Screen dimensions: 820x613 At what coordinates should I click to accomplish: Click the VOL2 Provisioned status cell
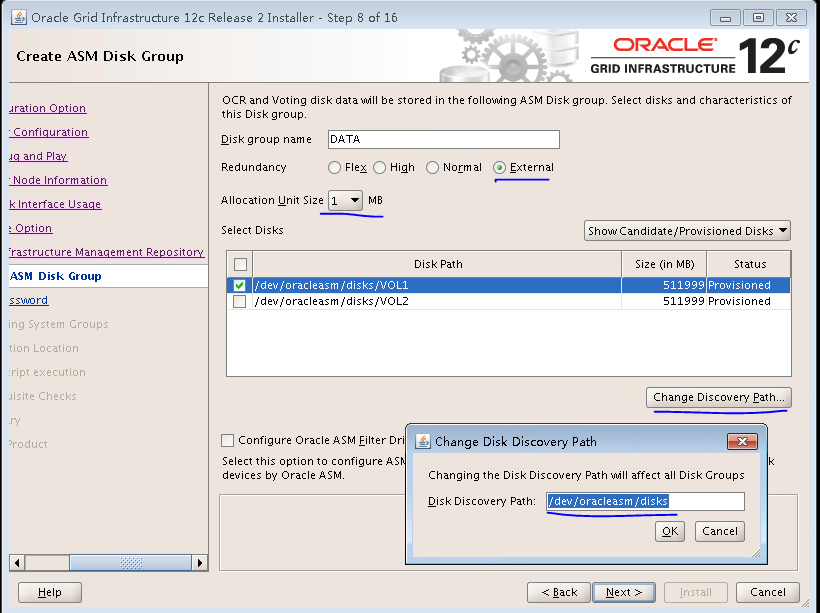[748, 301]
